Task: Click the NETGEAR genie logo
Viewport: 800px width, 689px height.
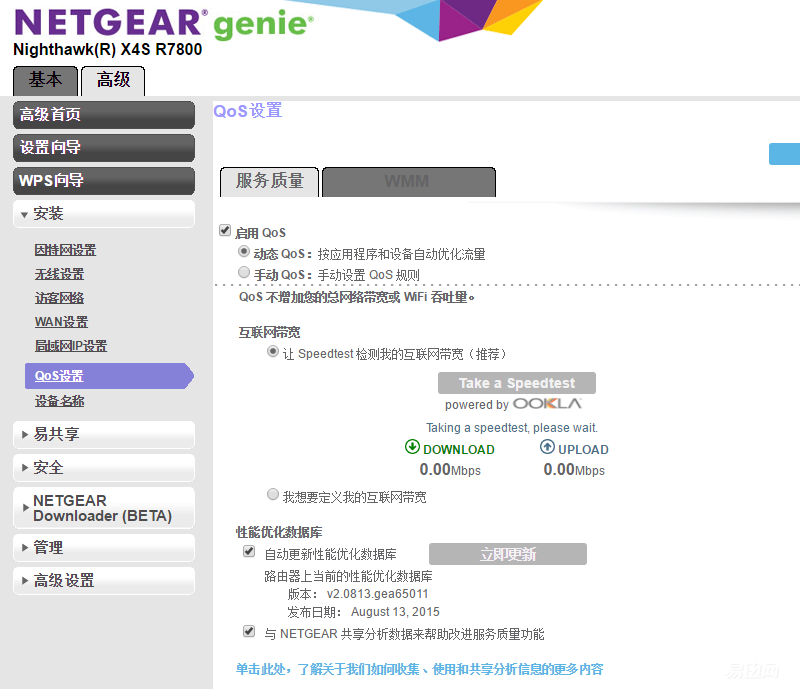Action: click(x=164, y=23)
